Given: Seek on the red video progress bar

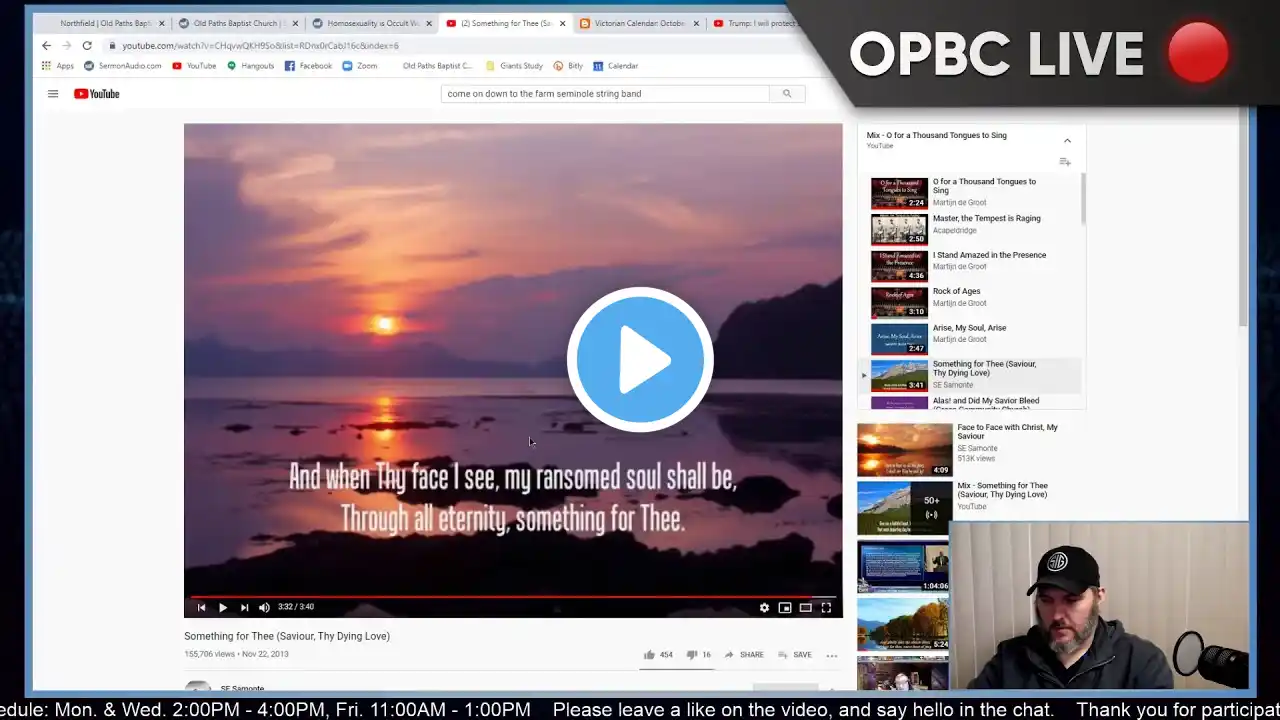Looking at the screenshot, I should 513,596.
